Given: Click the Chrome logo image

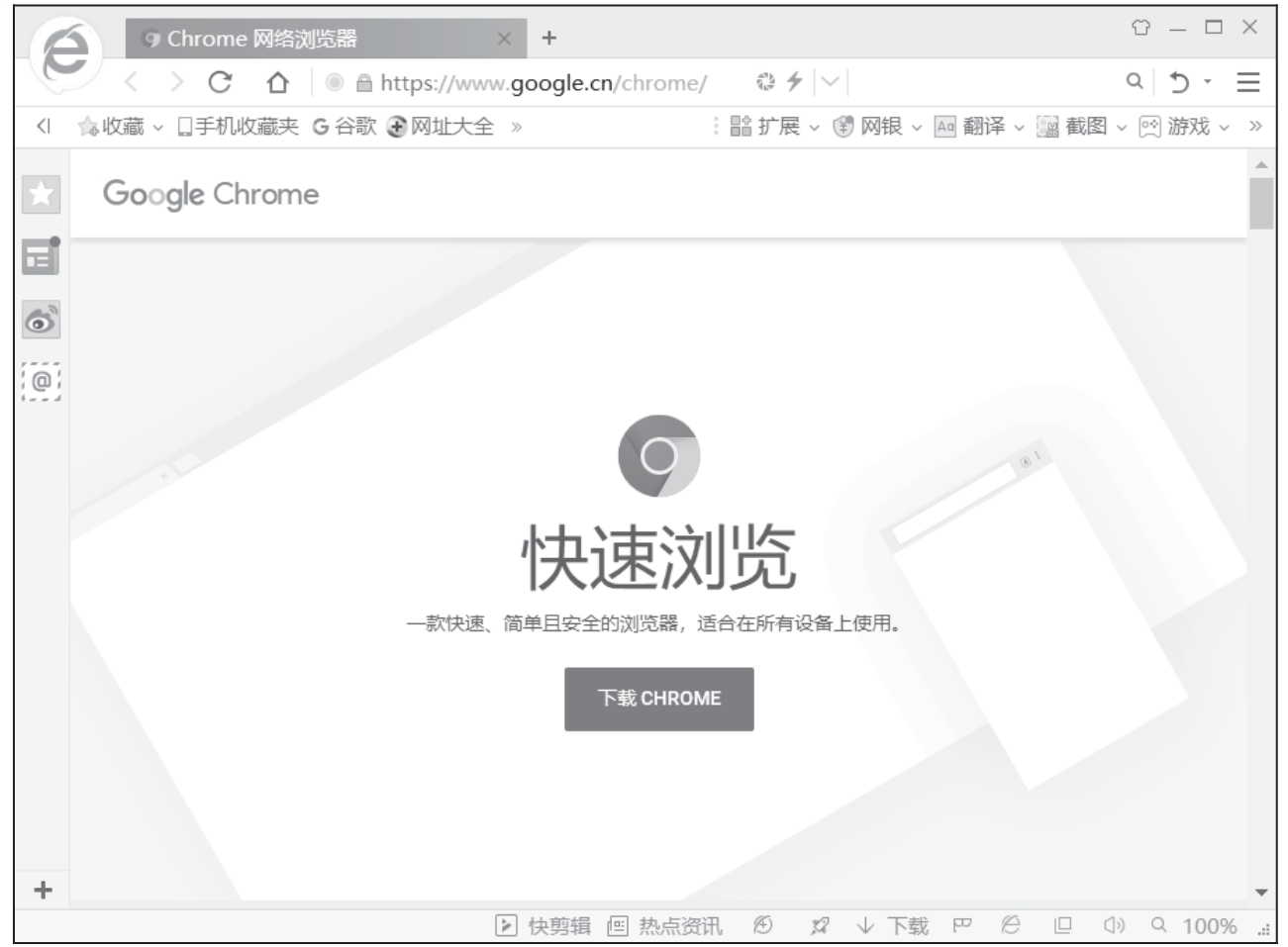Looking at the screenshot, I should 658,456.
